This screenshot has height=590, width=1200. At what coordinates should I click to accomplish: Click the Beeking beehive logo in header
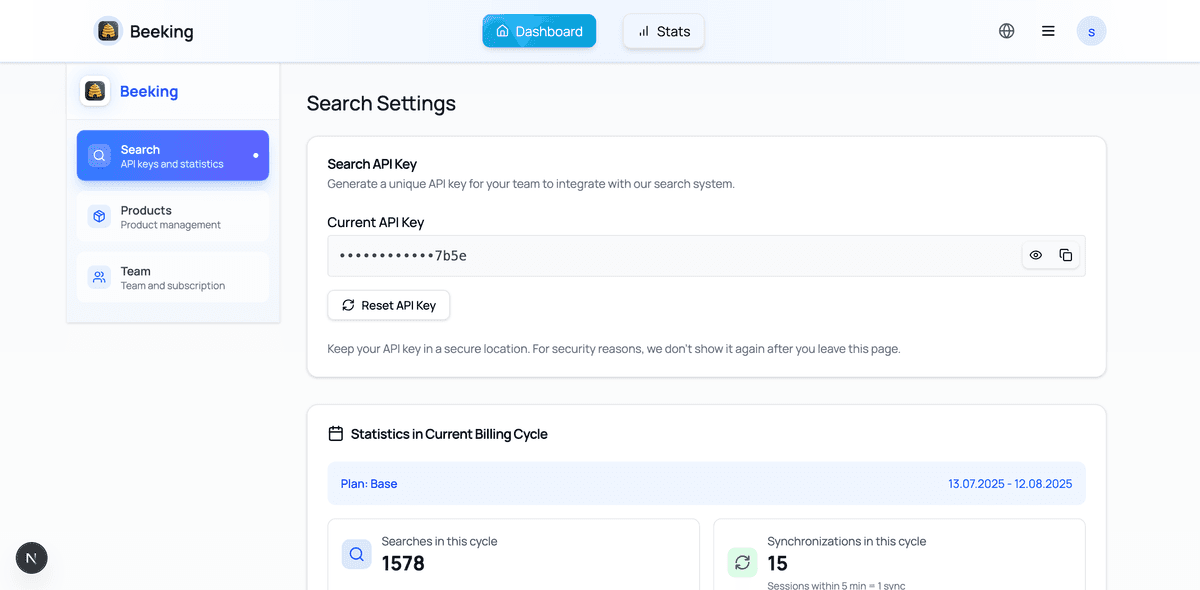click(x=108, y=31)
